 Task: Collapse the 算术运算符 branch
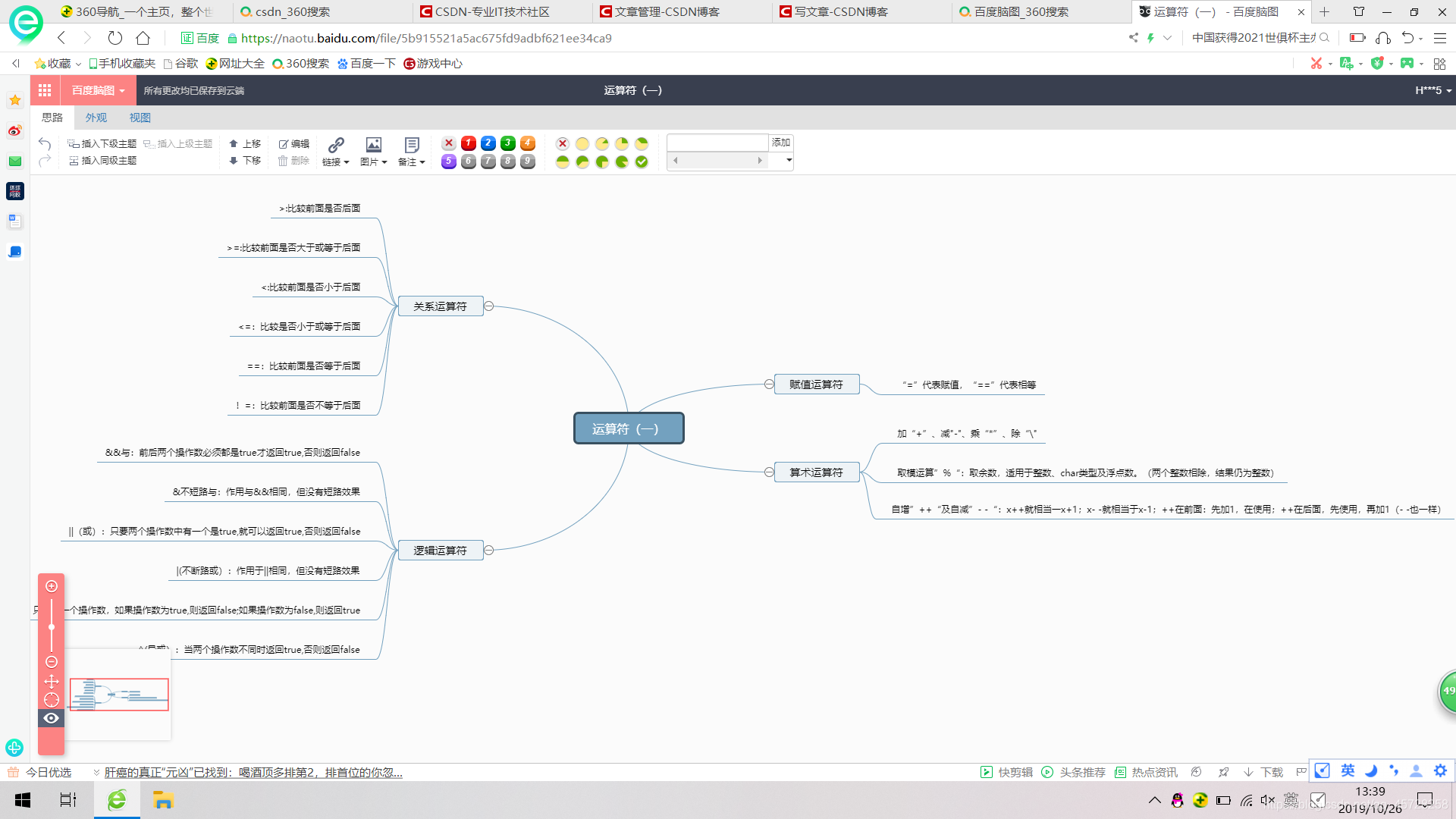(x=769, y=472)
